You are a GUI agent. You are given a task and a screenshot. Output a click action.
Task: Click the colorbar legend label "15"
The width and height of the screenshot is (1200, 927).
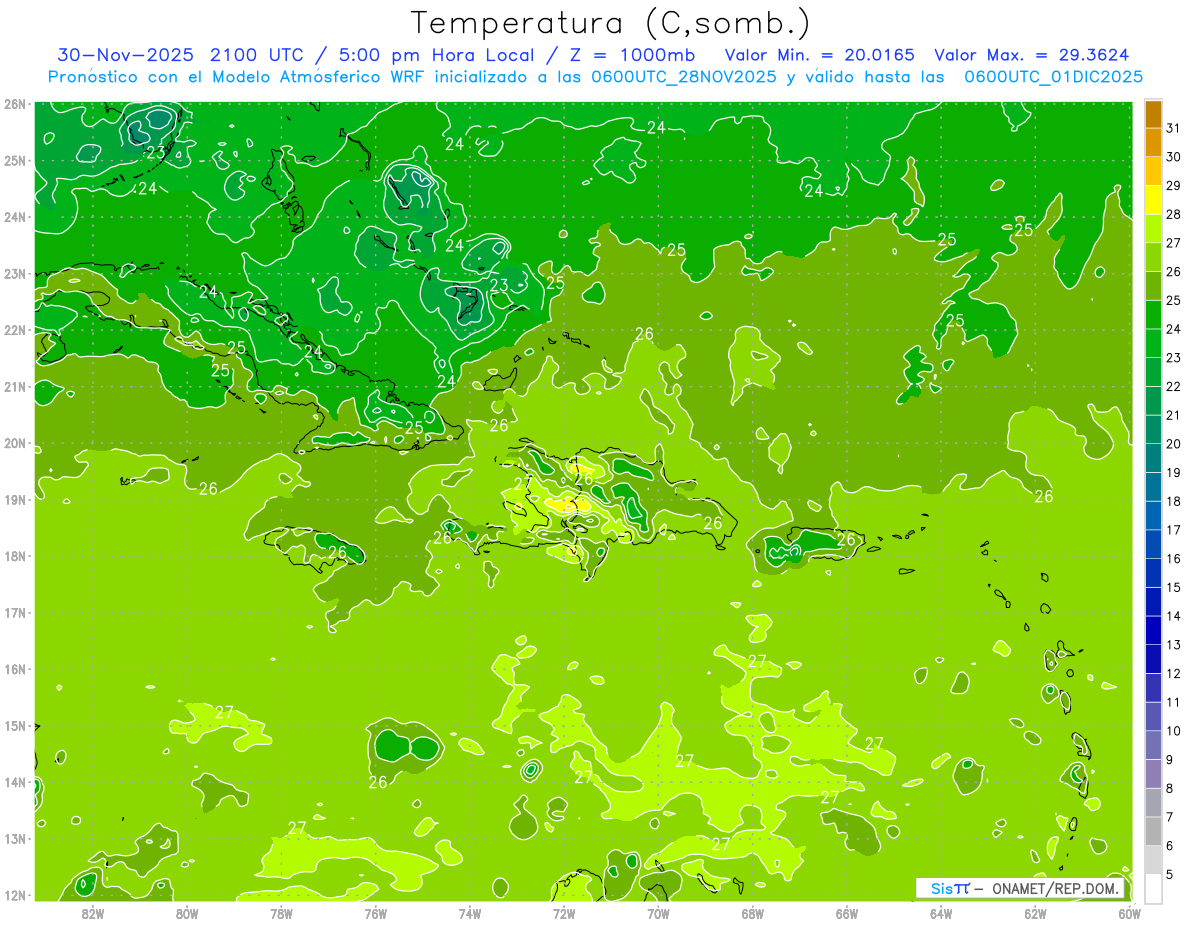pos(1174,587)
